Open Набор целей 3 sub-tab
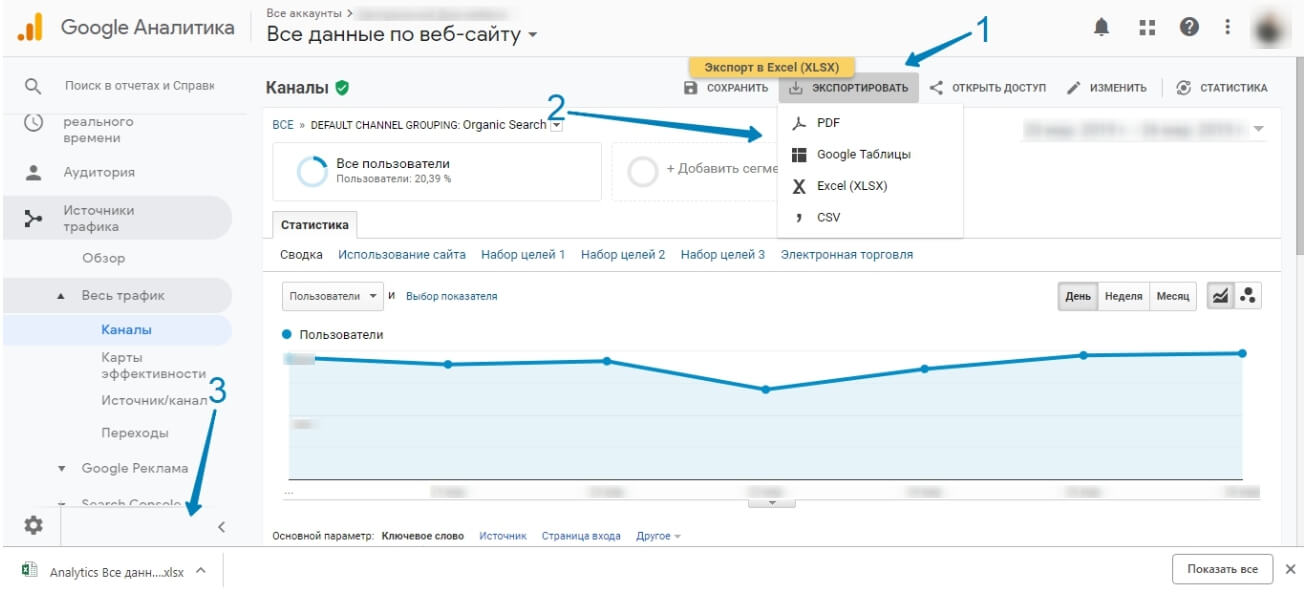The height and width of the screenshot is (592, 1304). coord(723,254)
